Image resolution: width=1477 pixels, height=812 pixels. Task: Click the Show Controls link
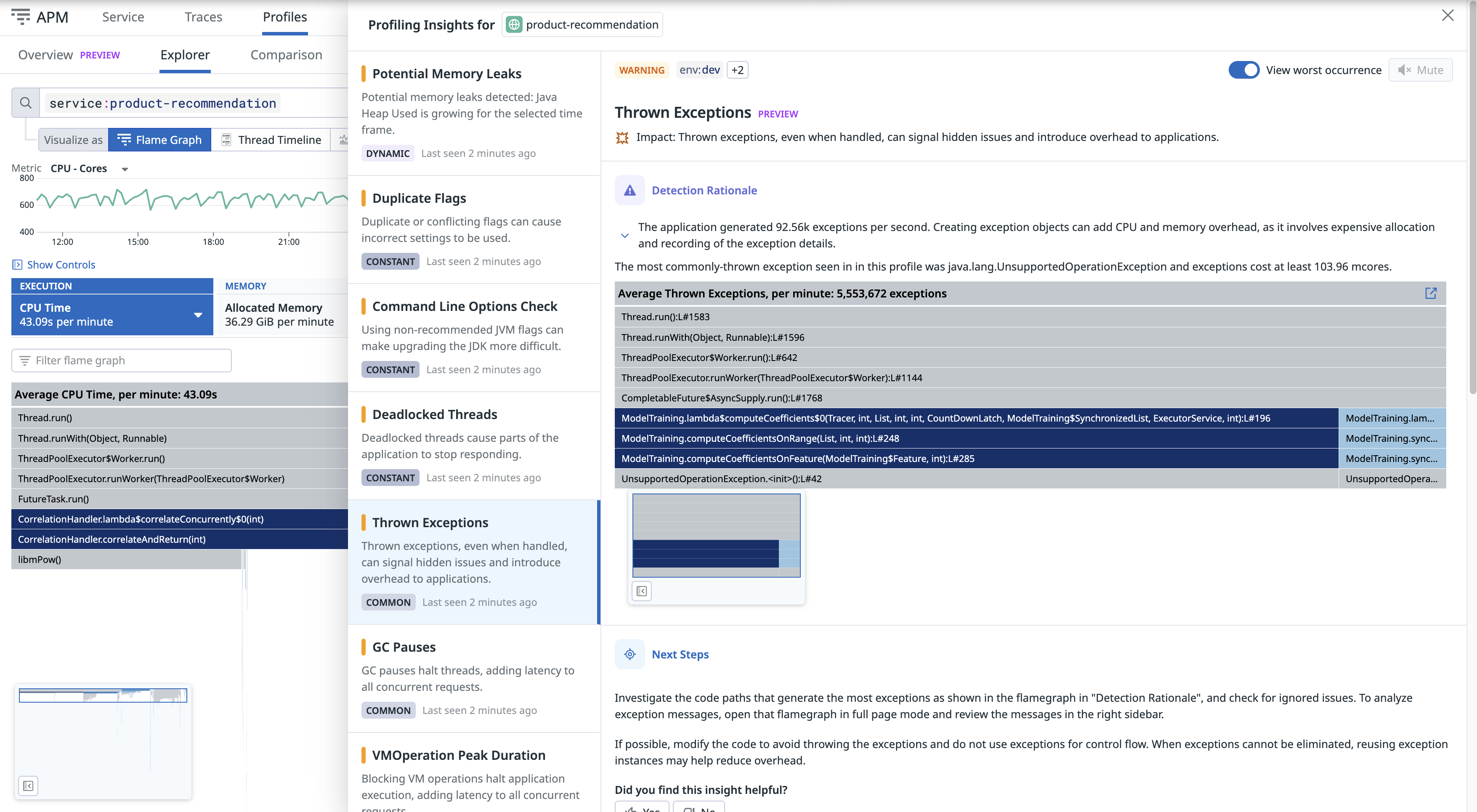pyautogui.click(x=61, y=264)
